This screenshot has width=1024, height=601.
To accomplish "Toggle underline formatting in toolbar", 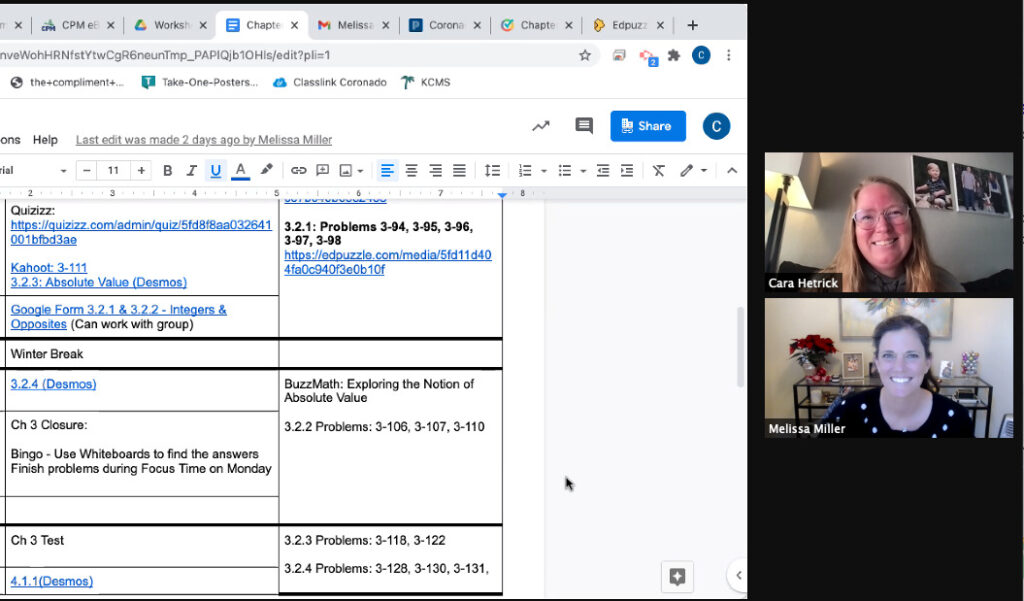I will click(x=215, y=171).
